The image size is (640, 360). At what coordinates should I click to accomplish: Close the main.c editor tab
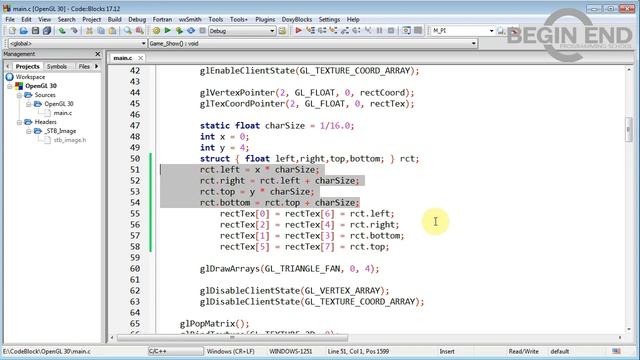[140, 58]
